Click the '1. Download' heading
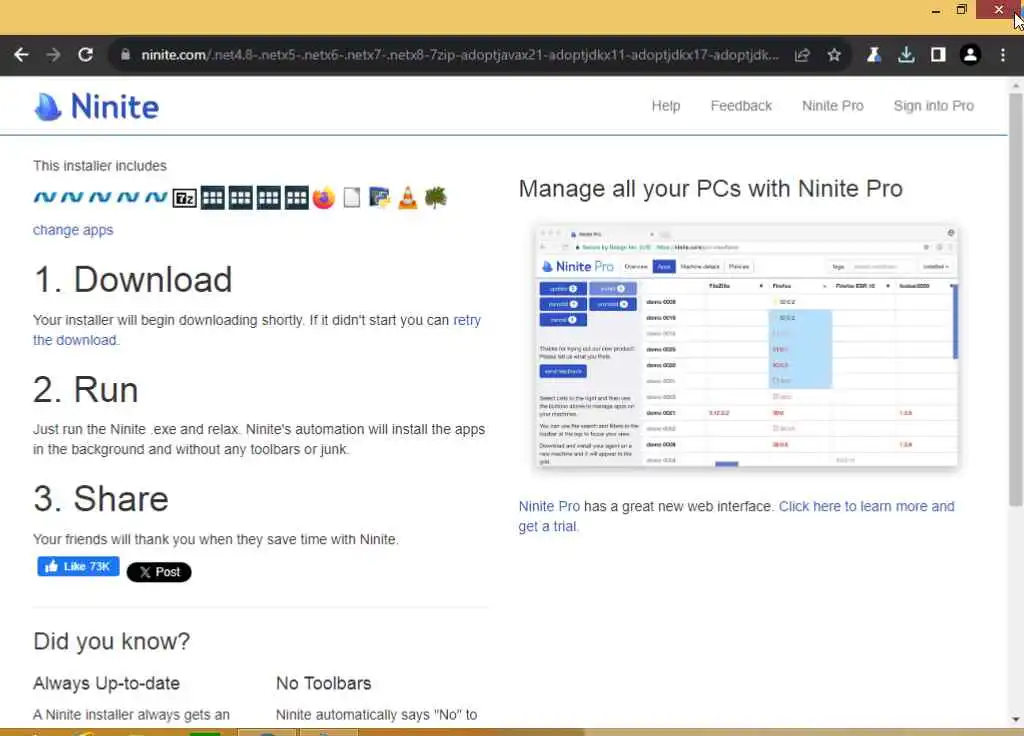The height and width of the screenshot is (736, 1024). point(133,280)
